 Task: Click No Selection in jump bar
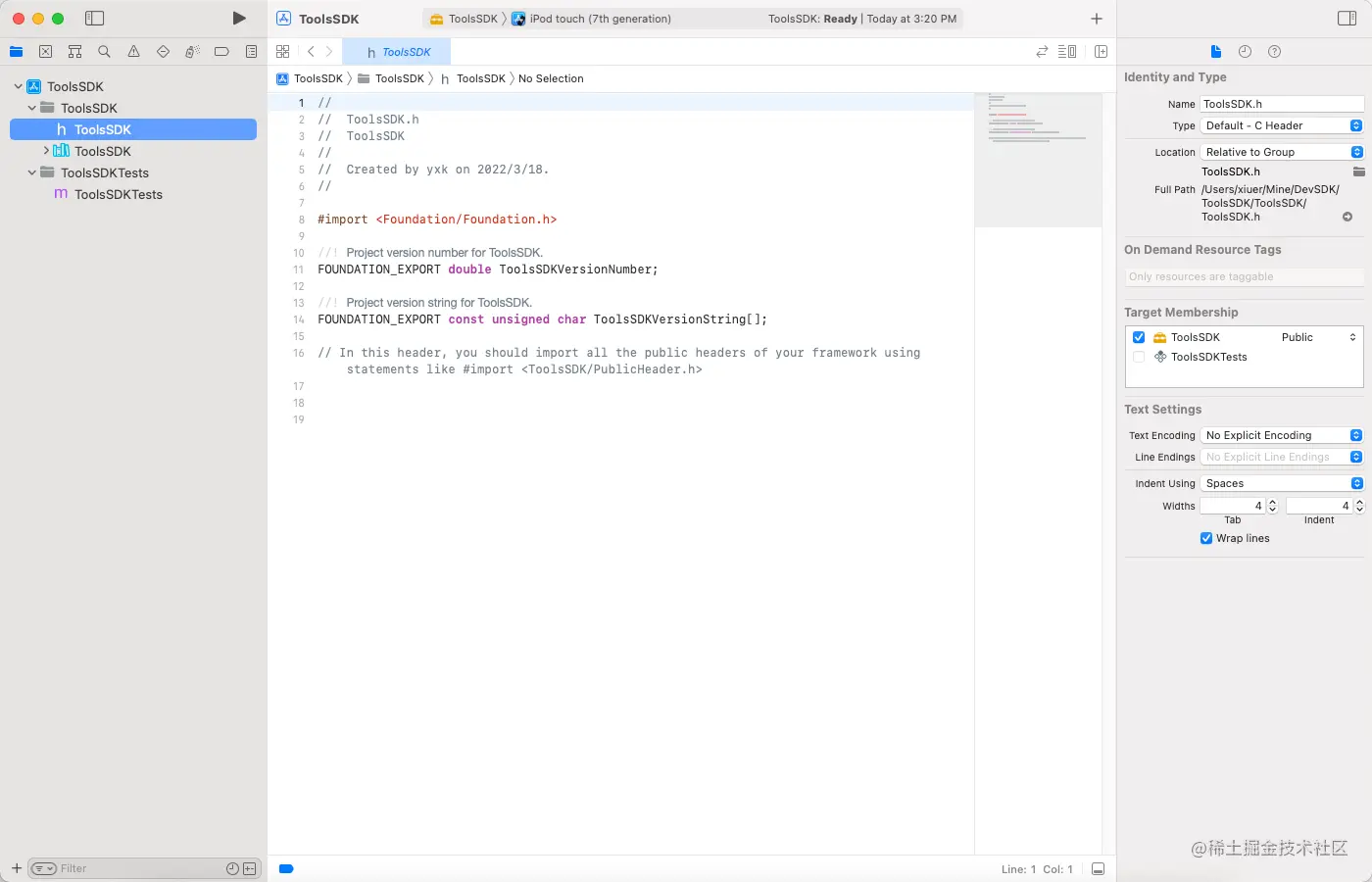[x=551, y=78]
